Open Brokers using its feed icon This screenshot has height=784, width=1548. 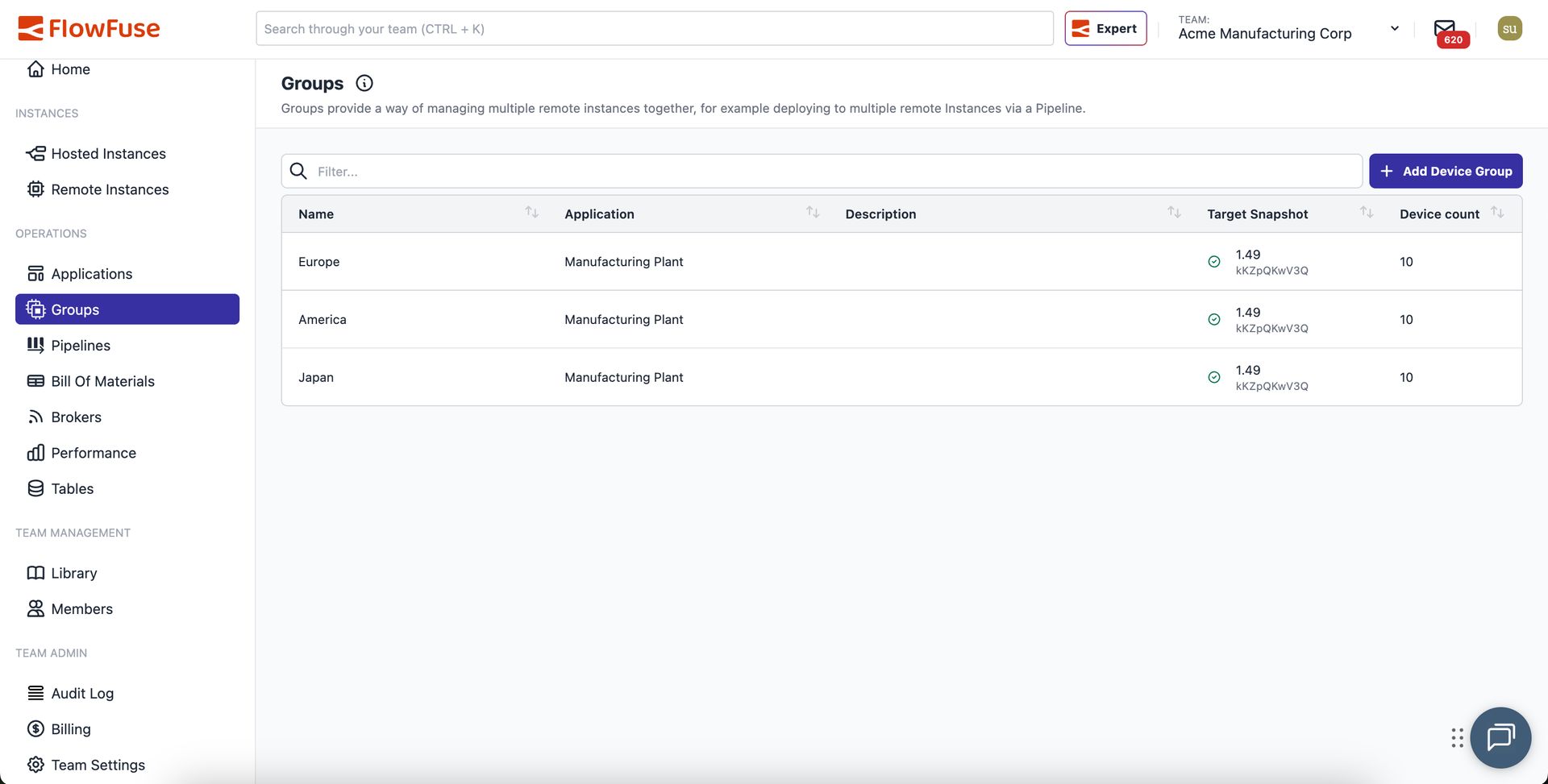coord(35,417)
